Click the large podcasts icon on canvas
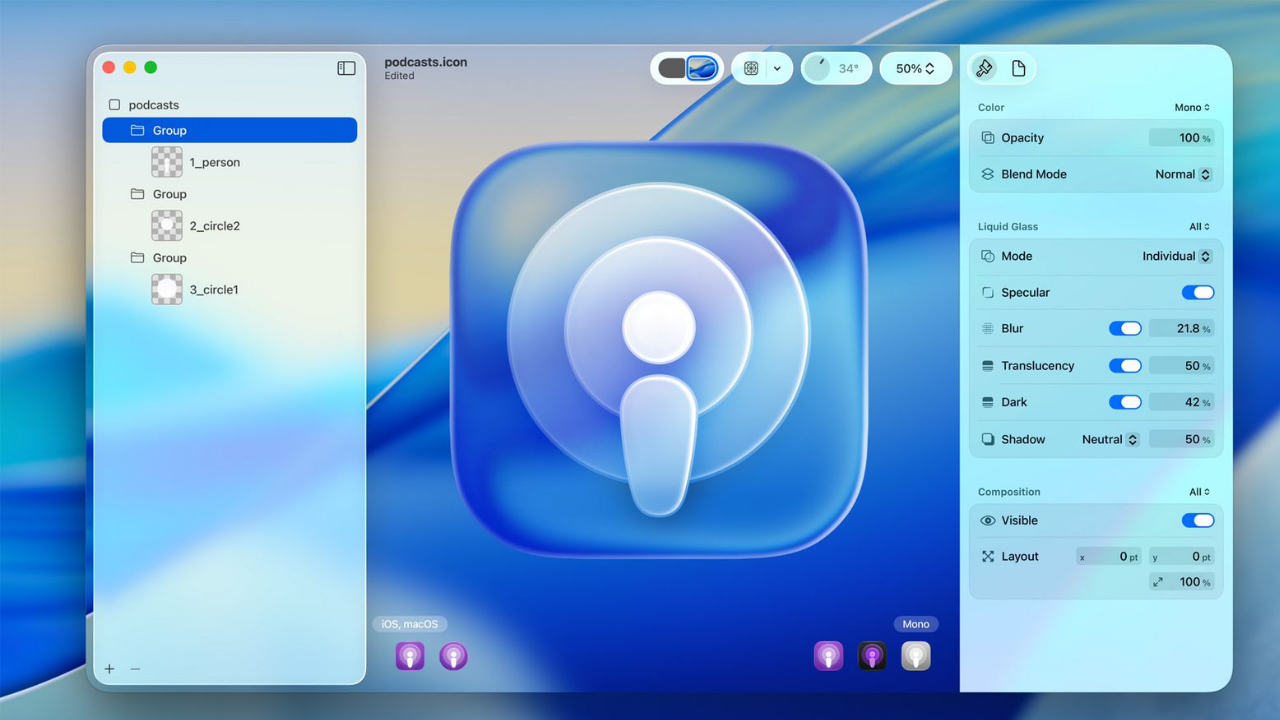 [x=659, y=350]
